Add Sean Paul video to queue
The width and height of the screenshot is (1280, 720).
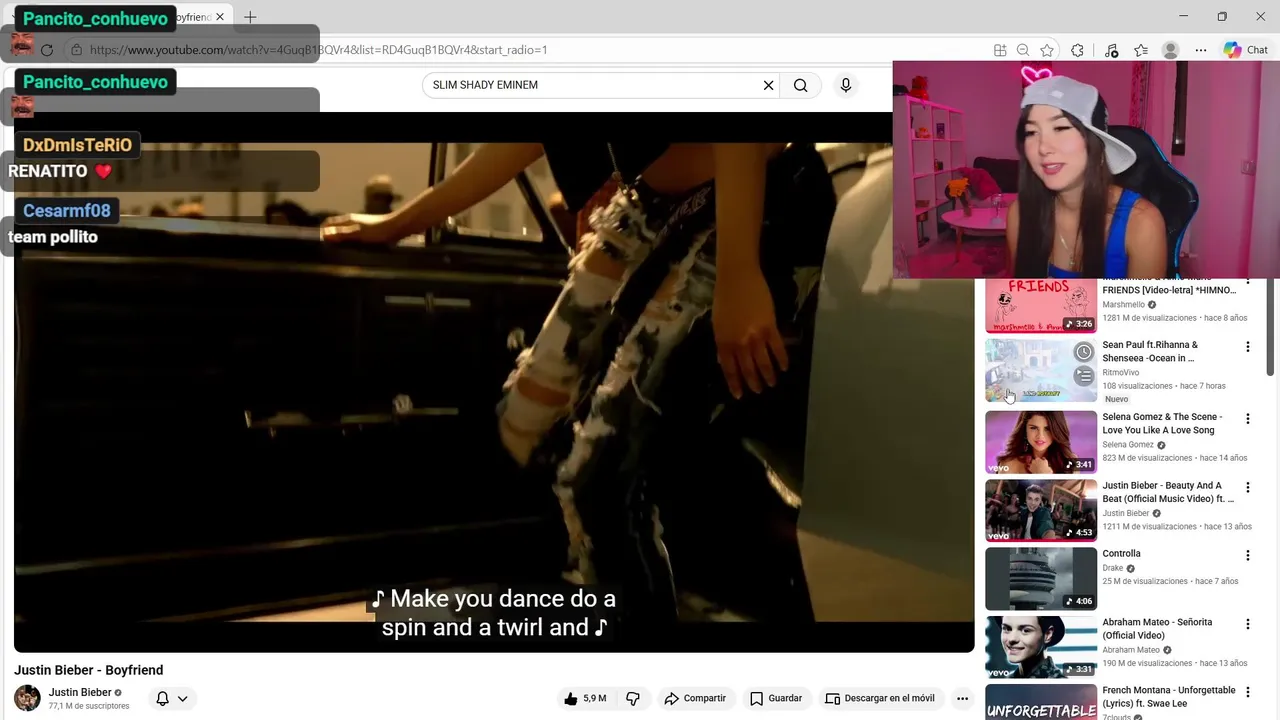[1084, 376]
